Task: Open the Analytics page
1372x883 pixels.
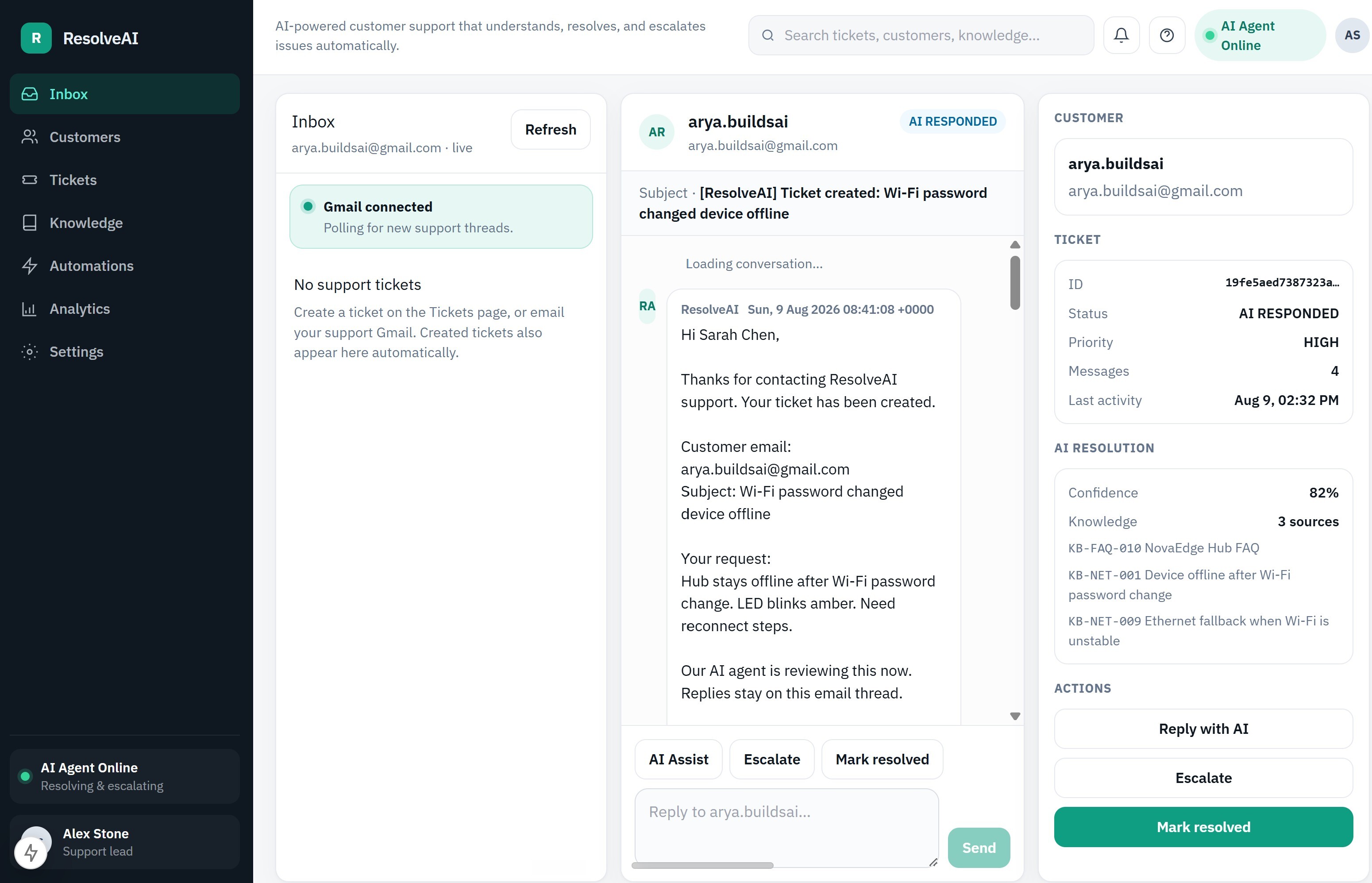Action: tap(124, 308)
